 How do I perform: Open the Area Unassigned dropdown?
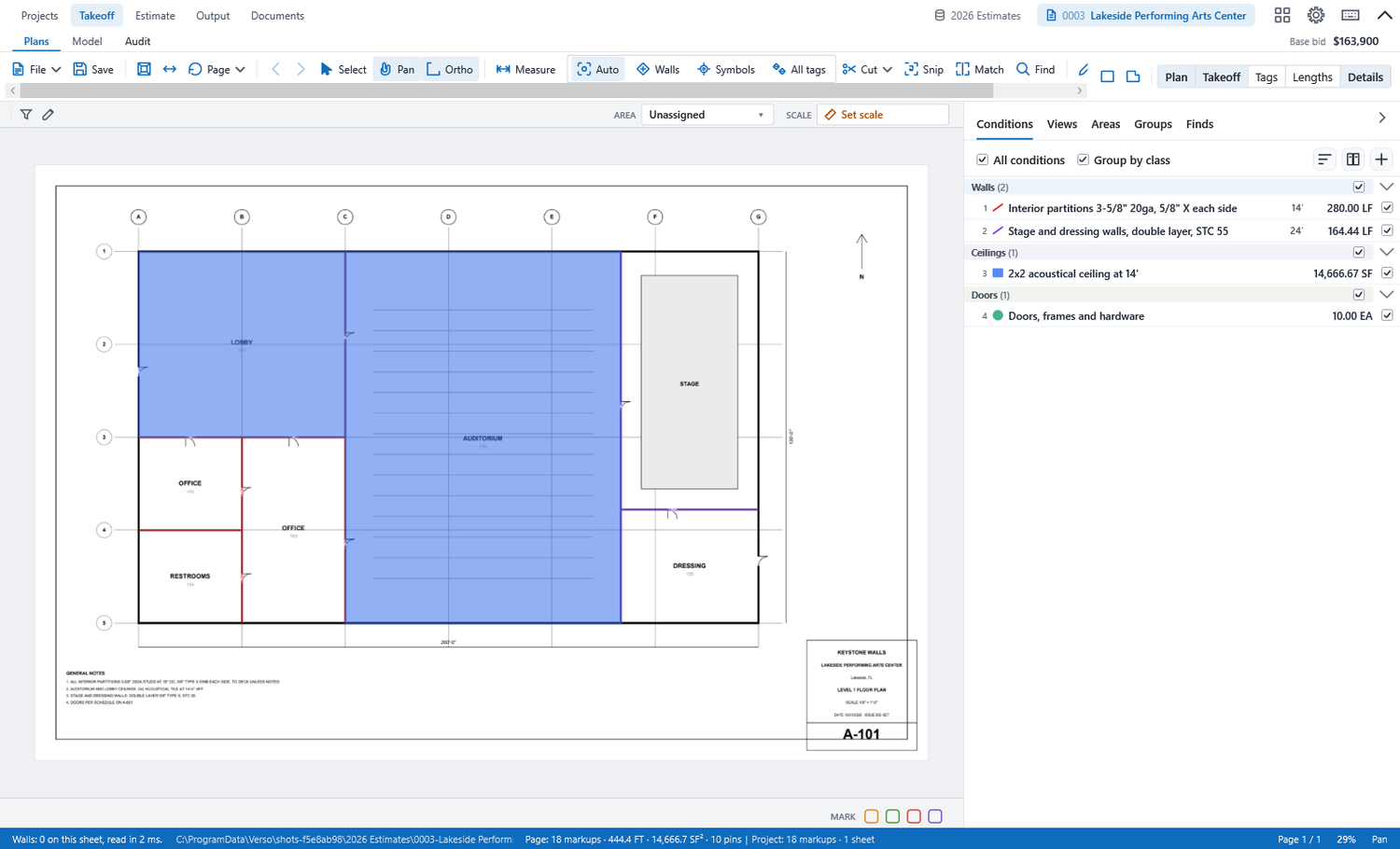[x=707, y=115]
